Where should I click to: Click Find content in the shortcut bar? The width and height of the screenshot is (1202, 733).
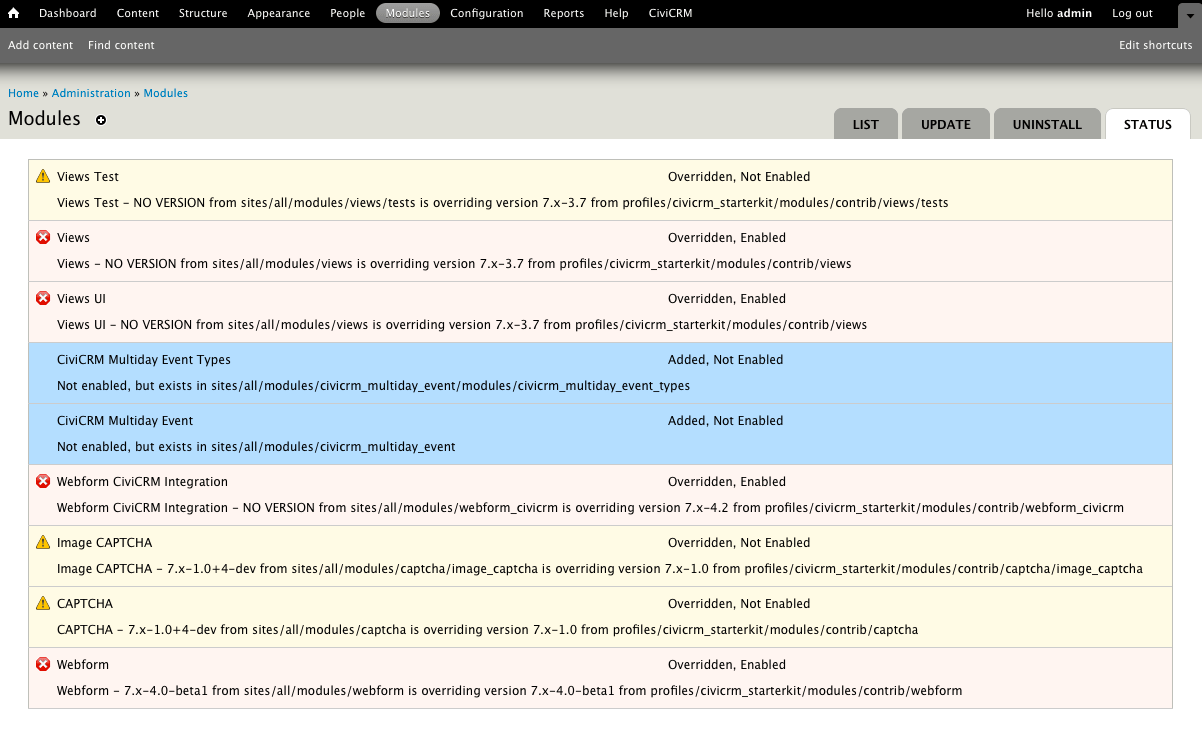(x=121, y=45)
